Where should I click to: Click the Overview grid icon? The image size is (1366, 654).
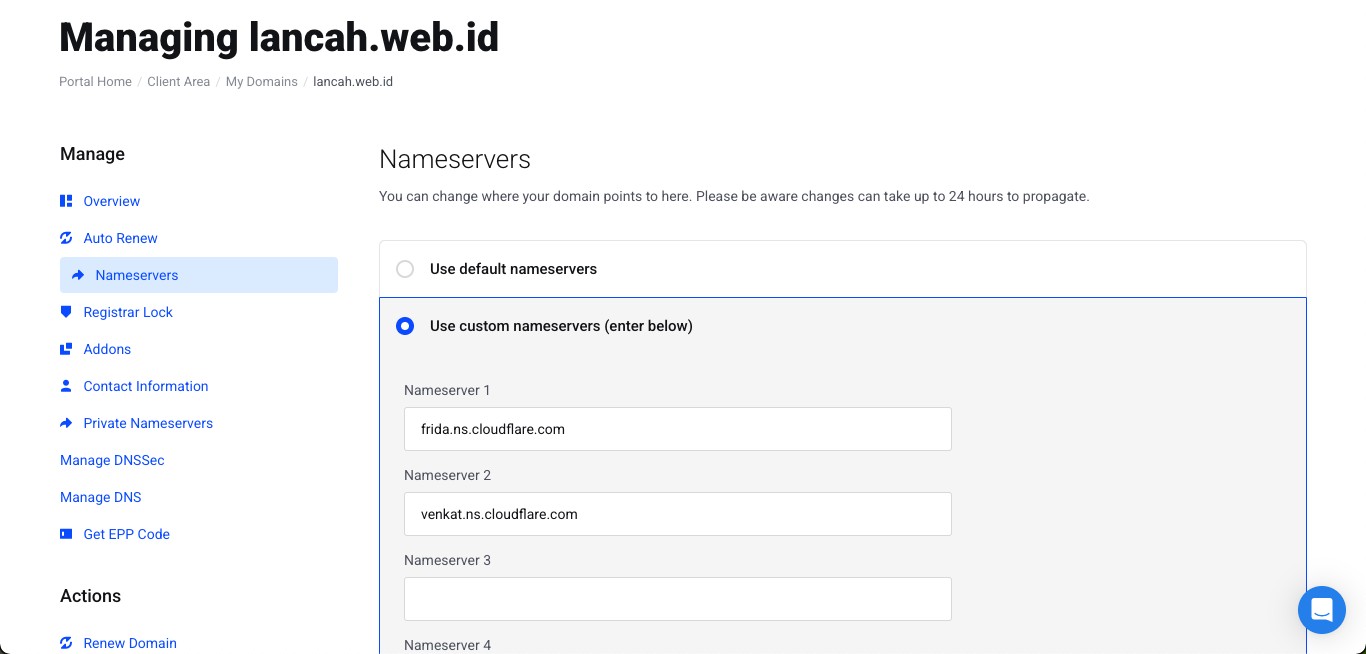point(66,201)
